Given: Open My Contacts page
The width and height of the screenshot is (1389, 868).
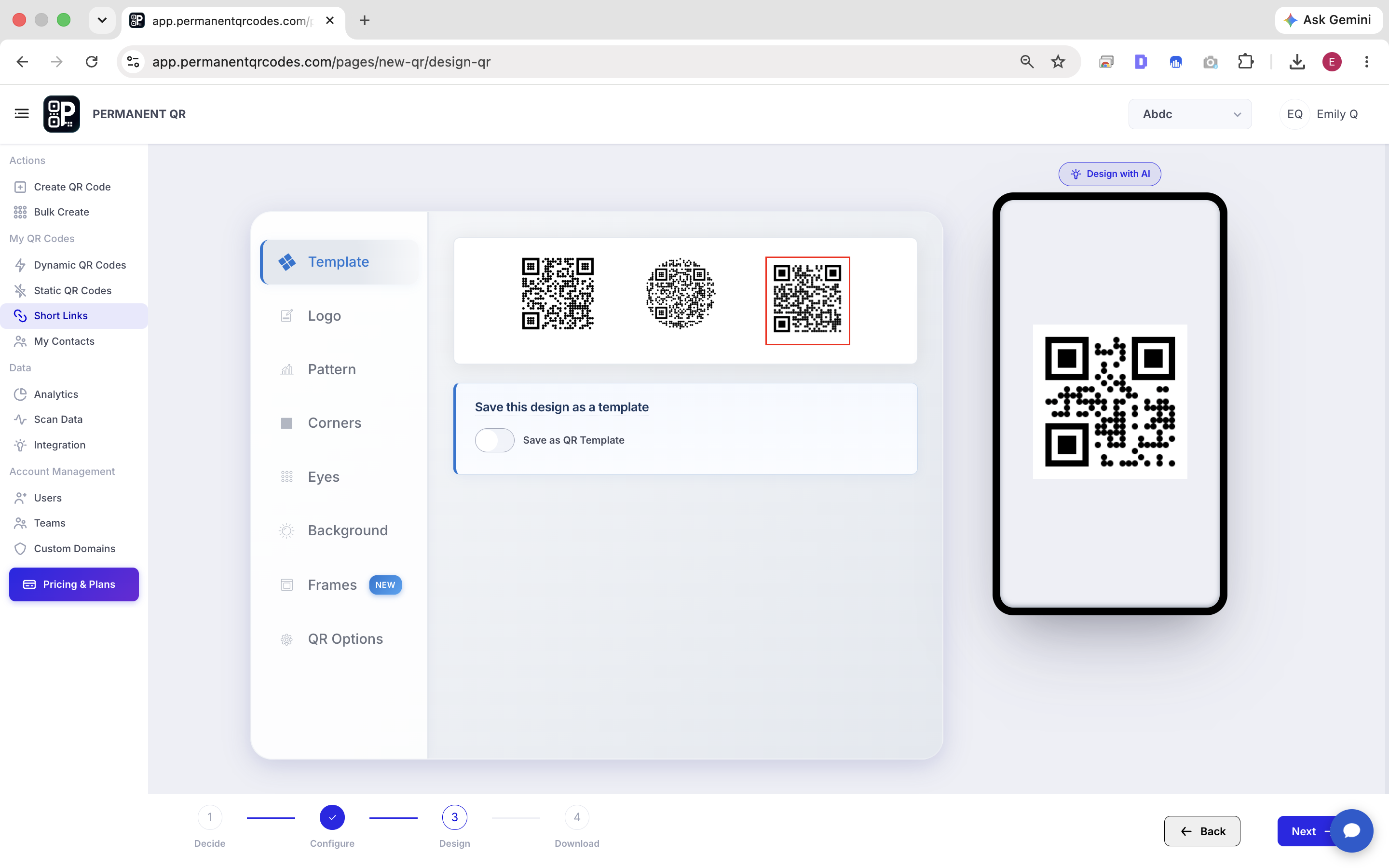Looking at the screenshot, I should click(64, 341).
